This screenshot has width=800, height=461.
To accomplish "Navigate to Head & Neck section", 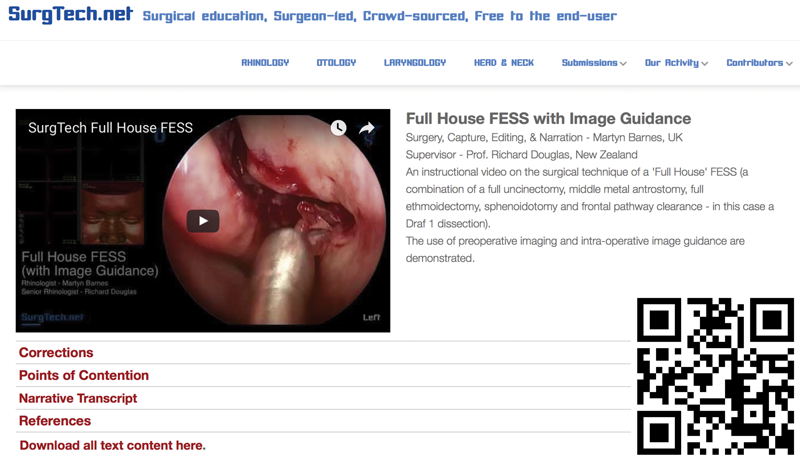I will pos(504,63).
